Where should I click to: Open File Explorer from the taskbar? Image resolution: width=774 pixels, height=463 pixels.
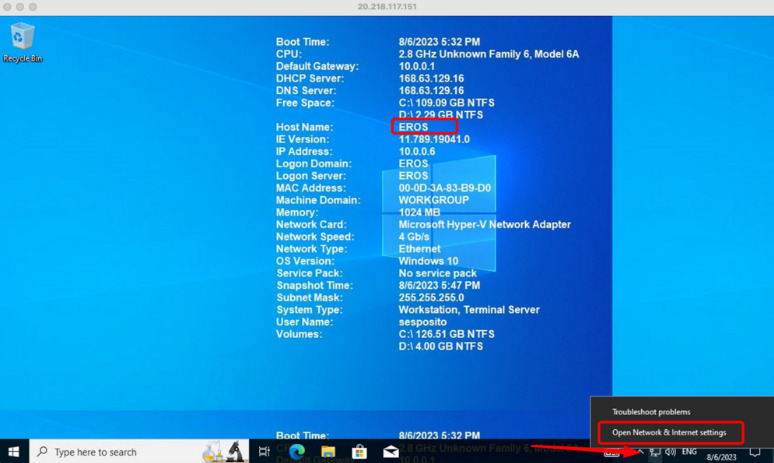328,452
